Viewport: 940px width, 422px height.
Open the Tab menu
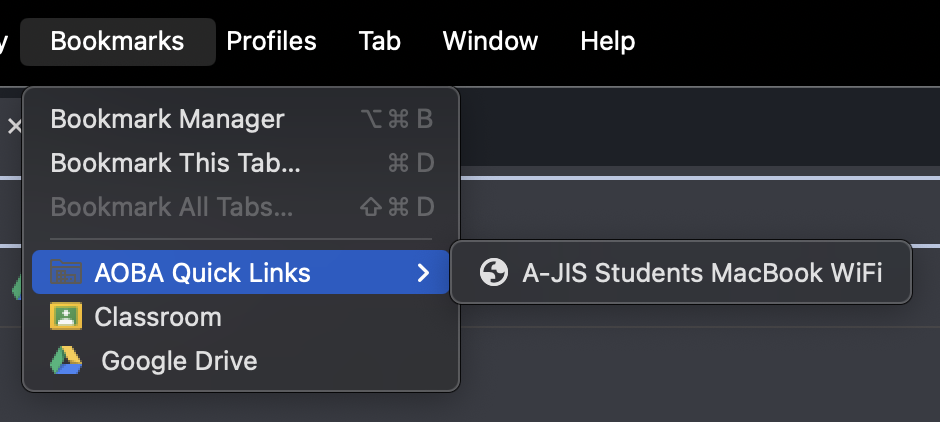[x=379, y=41]
